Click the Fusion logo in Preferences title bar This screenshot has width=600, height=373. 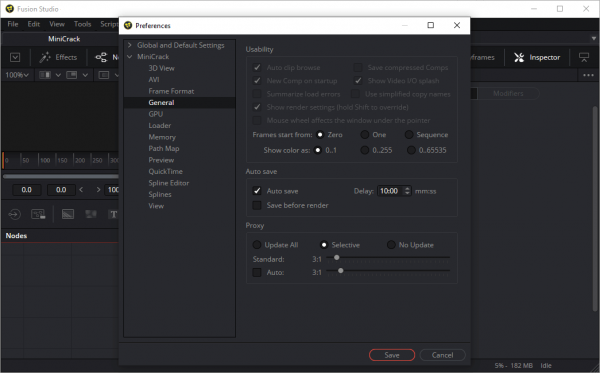point(128,25)
